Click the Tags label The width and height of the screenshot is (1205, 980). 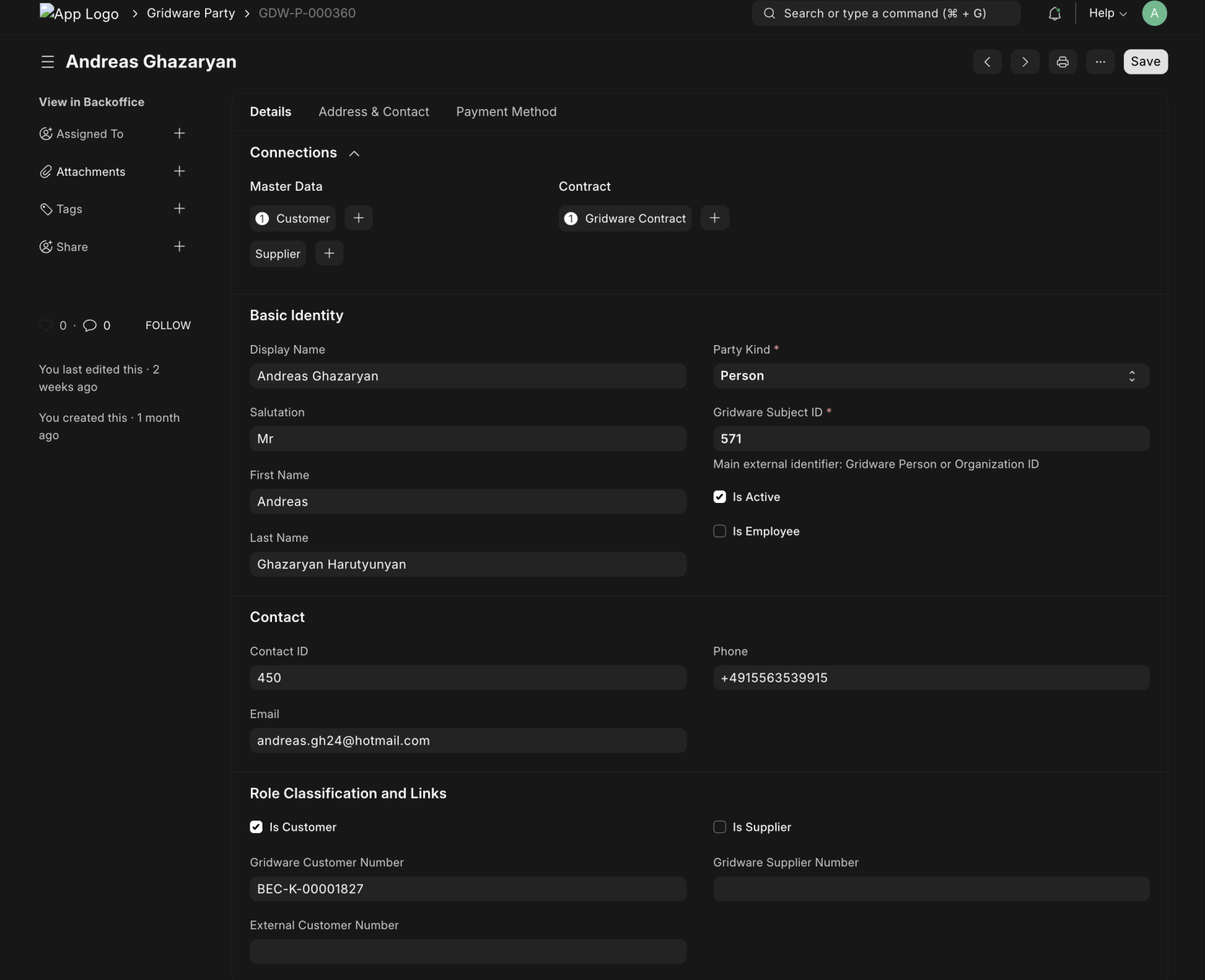(x=70, y=209)
